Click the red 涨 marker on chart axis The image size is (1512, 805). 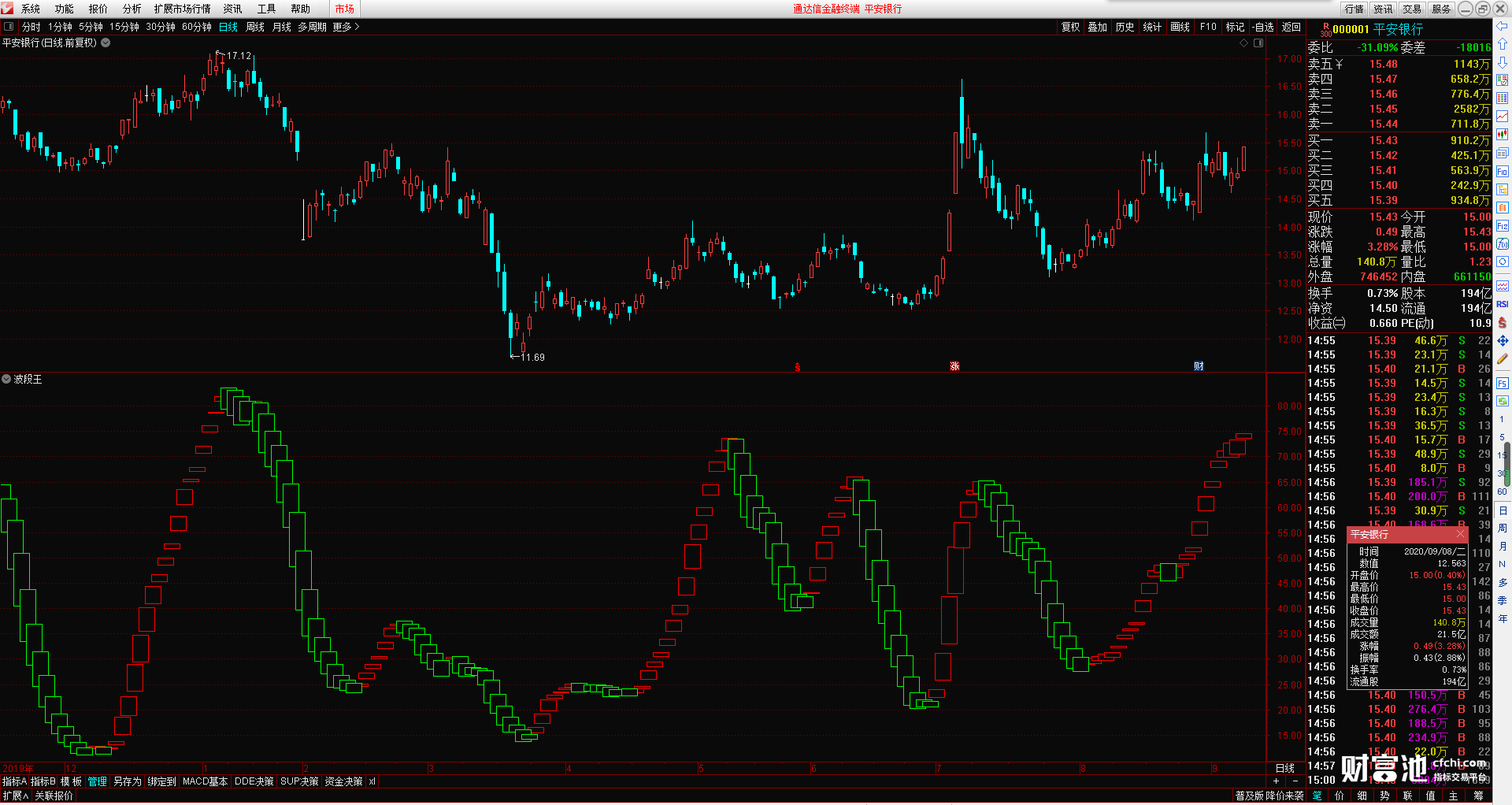click(x=954, y=366)
